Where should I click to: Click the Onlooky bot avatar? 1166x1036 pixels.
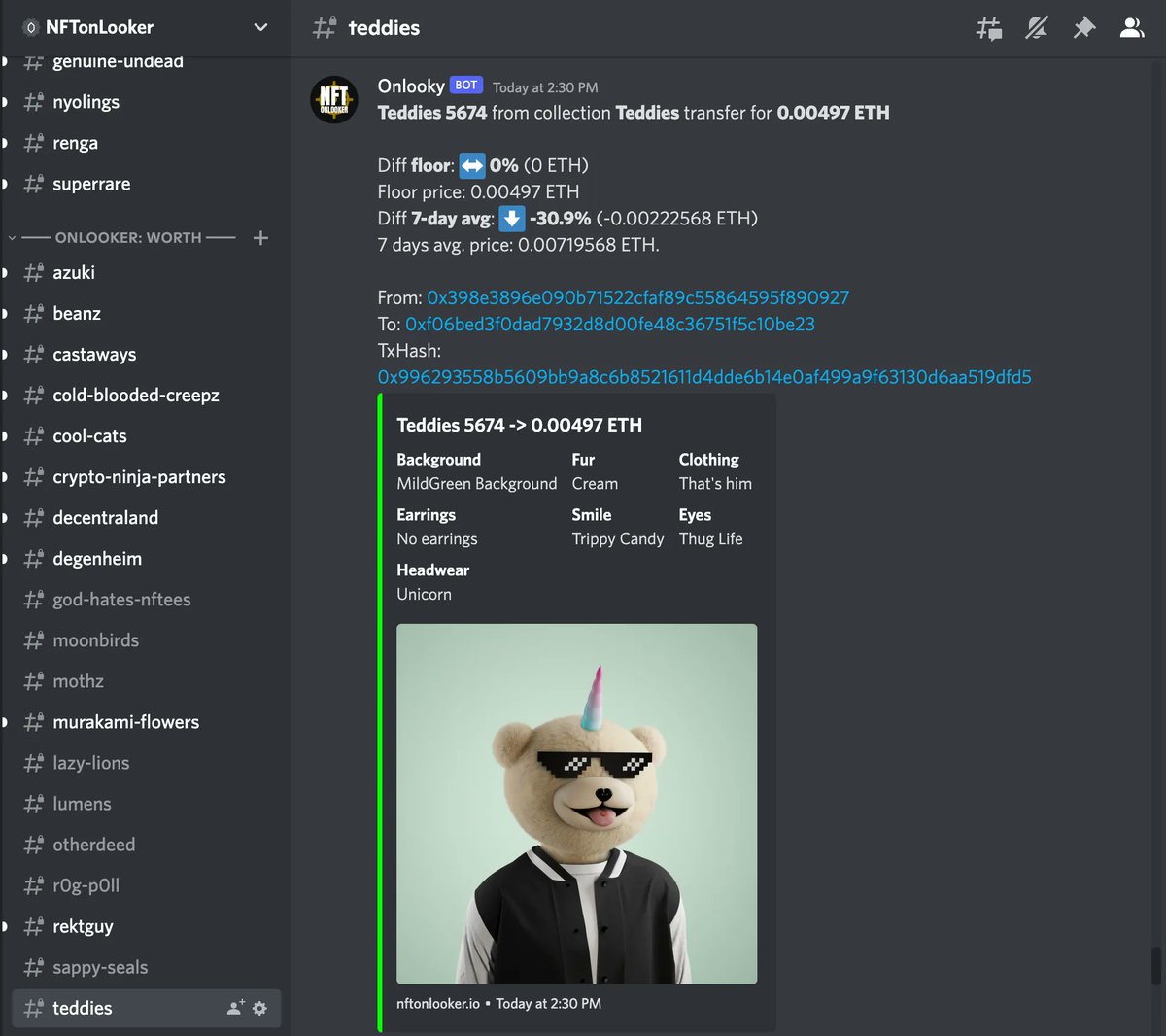point(333,100)
